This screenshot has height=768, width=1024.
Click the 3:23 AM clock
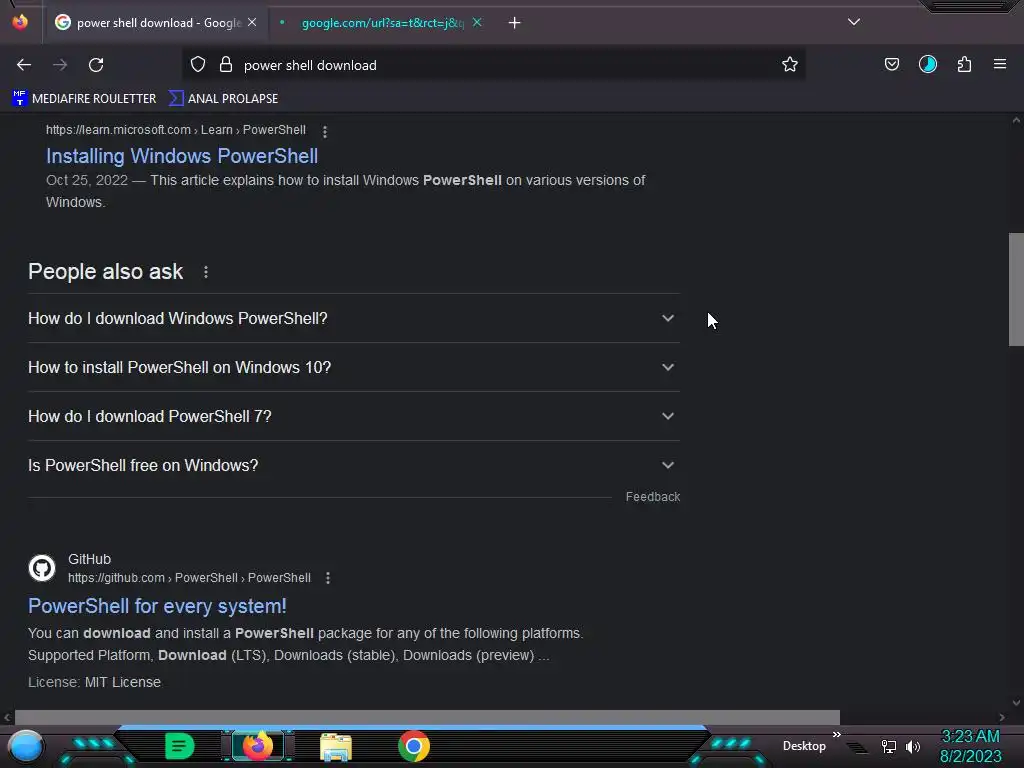point(970,737)
